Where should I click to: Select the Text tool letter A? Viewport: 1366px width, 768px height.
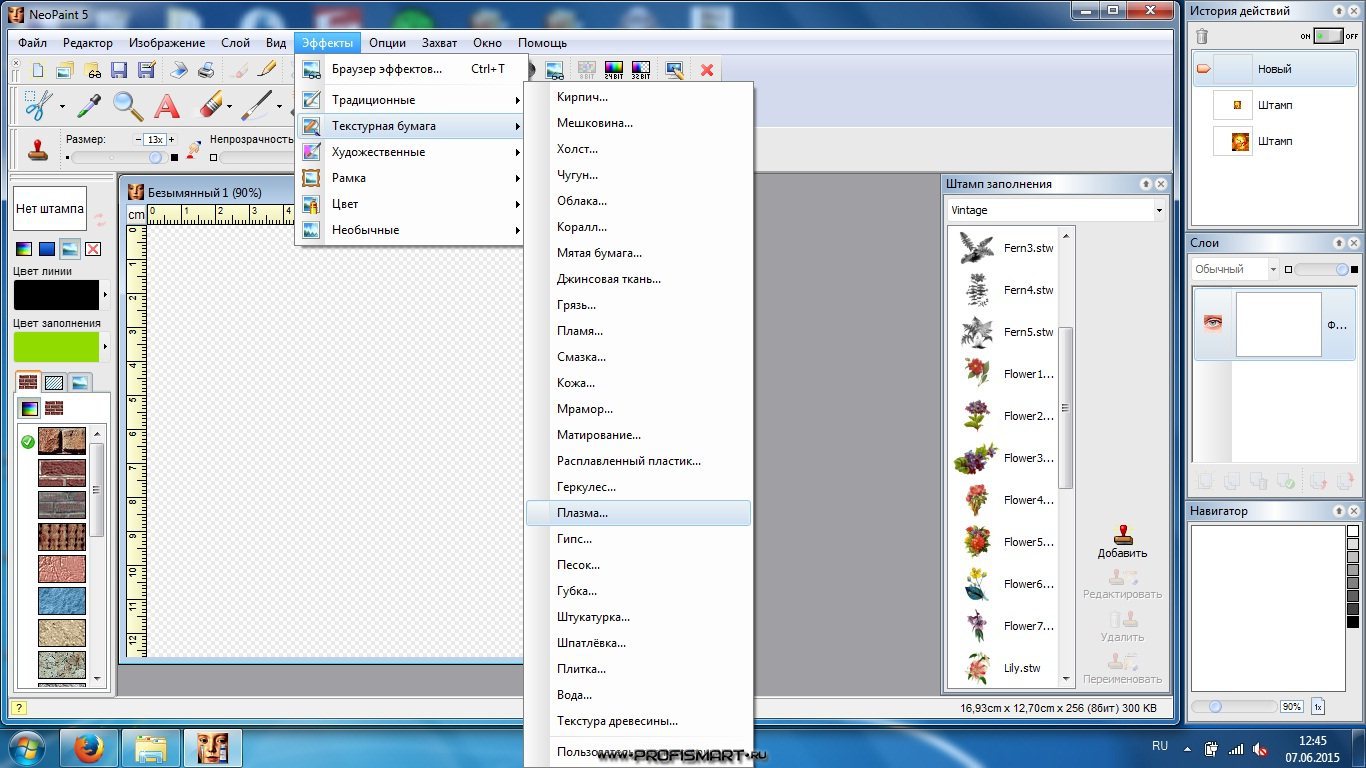pos(167,105)
